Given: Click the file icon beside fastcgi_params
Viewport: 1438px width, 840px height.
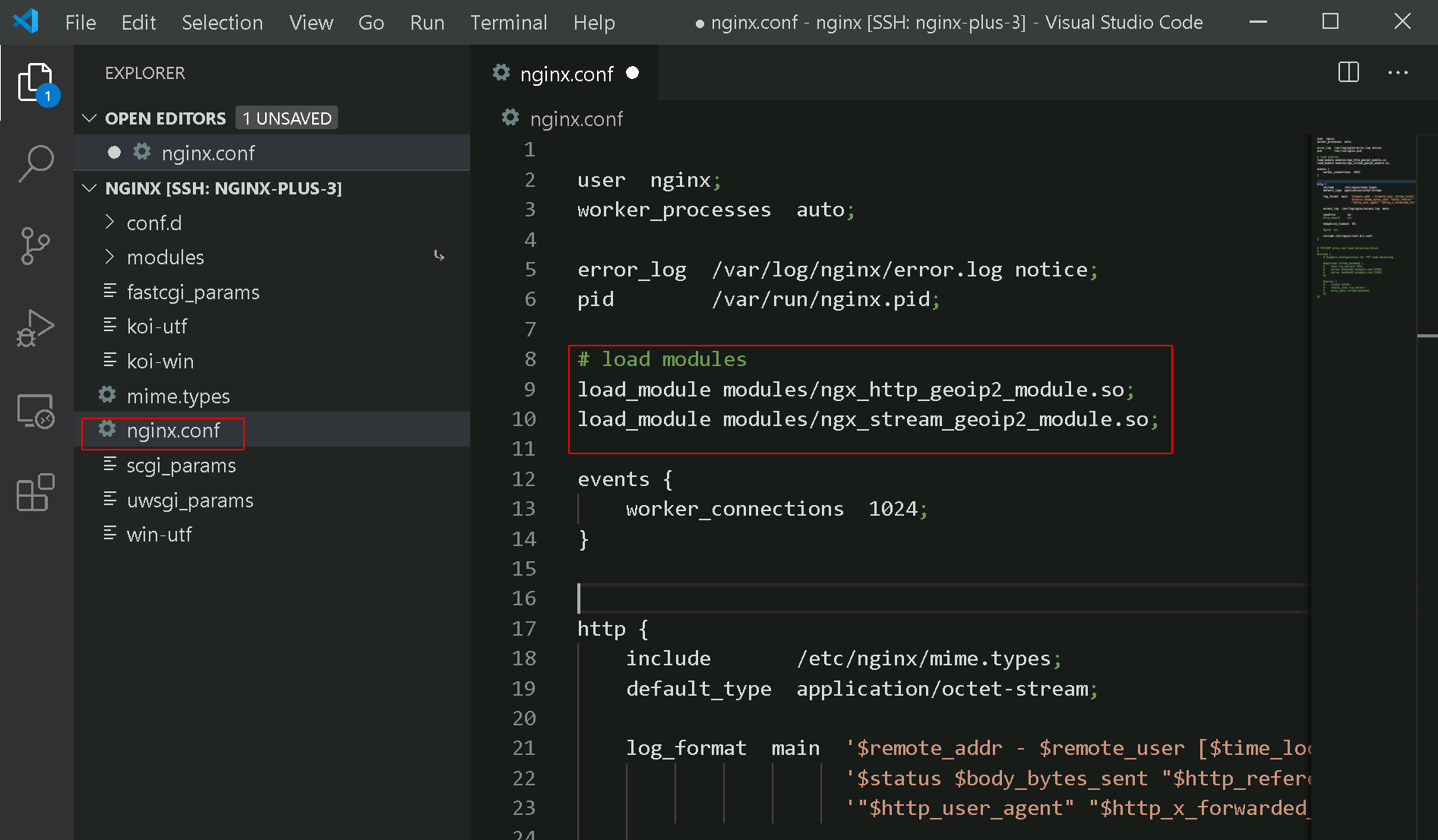Looking at the screenshot, I should [x=110, y=291].
